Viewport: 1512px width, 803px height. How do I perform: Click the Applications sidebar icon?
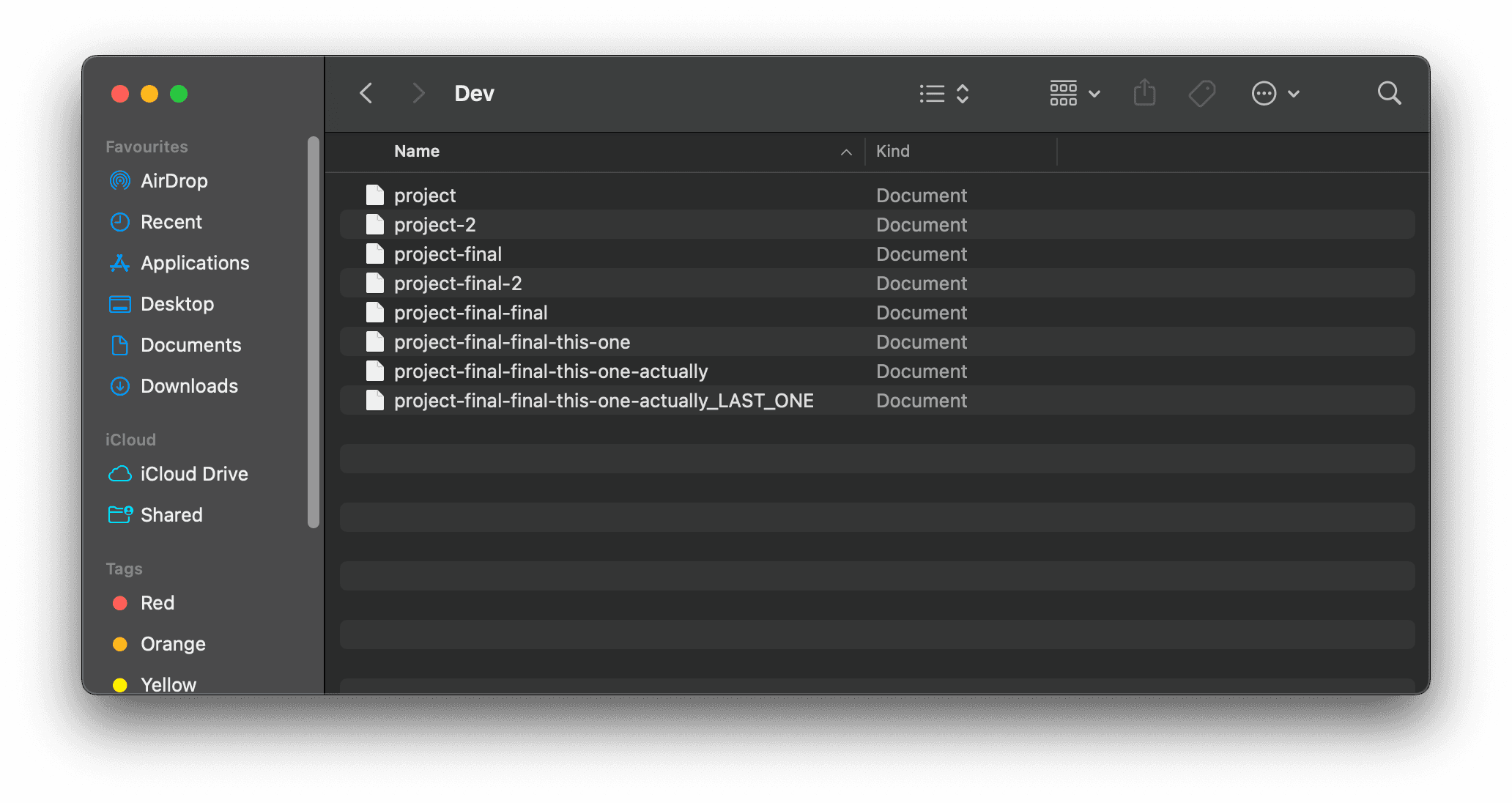[119, 262]
